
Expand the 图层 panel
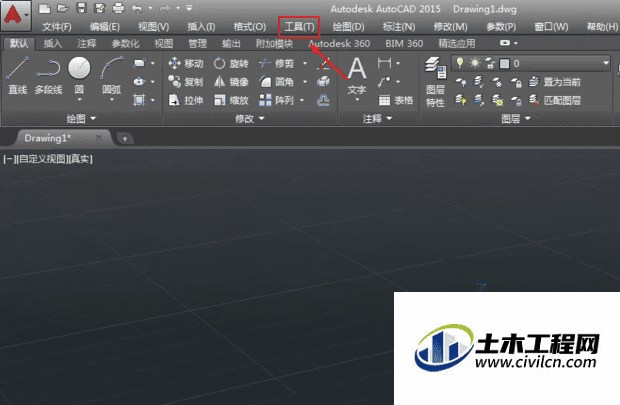click(x=516, y=118)
